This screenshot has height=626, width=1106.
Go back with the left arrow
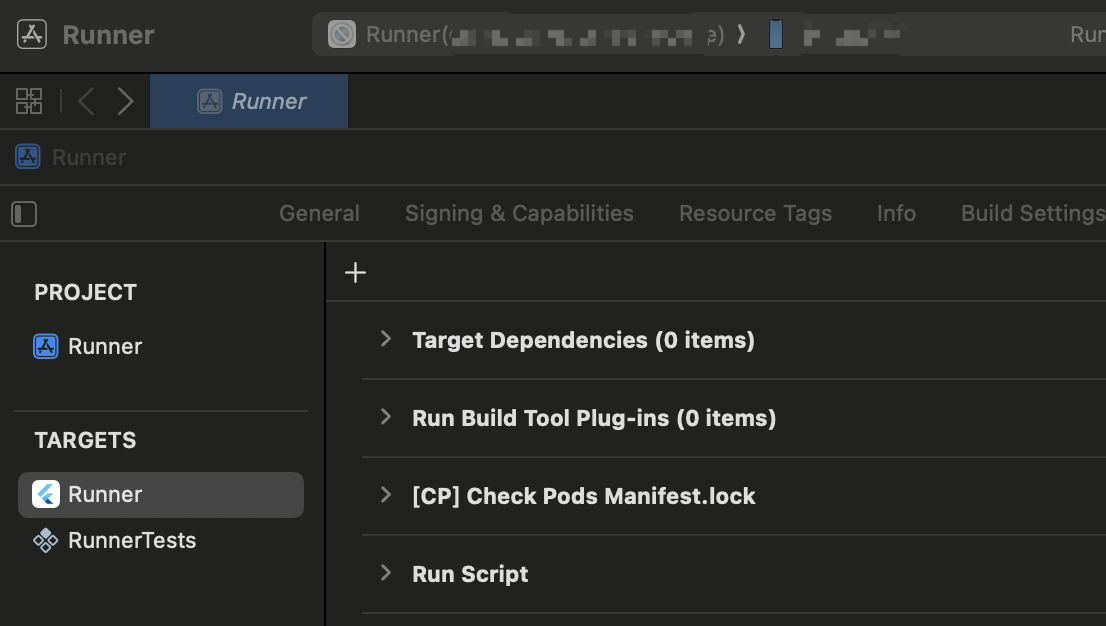click(86, 101)
